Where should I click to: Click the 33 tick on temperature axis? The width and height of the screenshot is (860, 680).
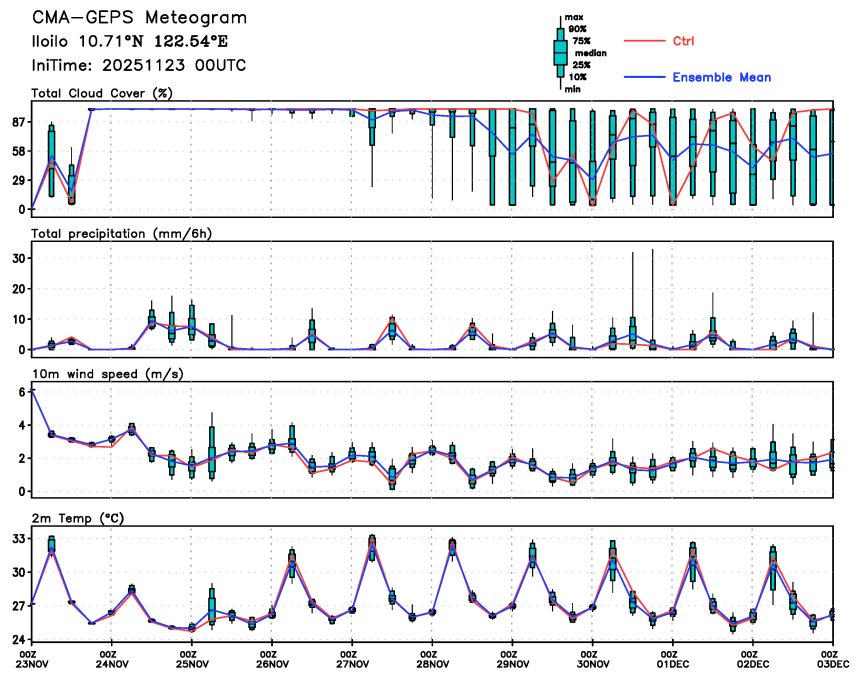(x=17, y=539)
